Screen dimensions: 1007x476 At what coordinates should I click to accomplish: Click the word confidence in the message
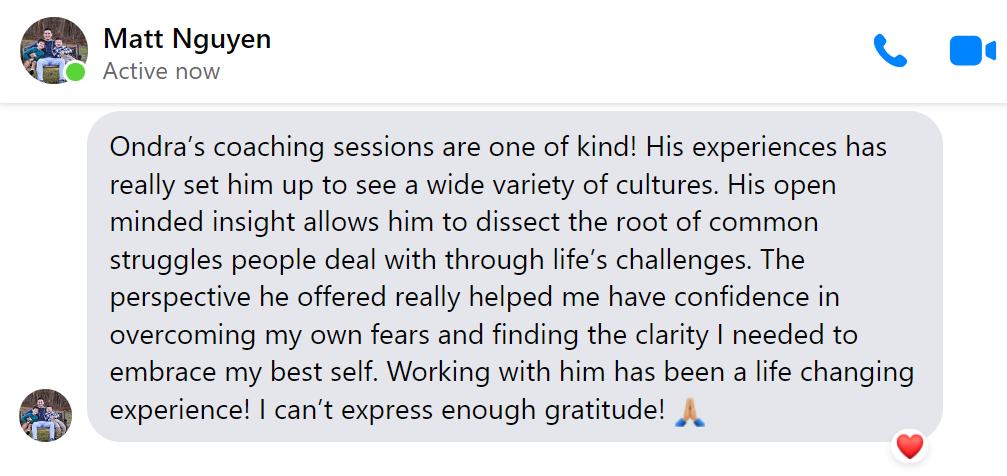click(x=748, y=298)
